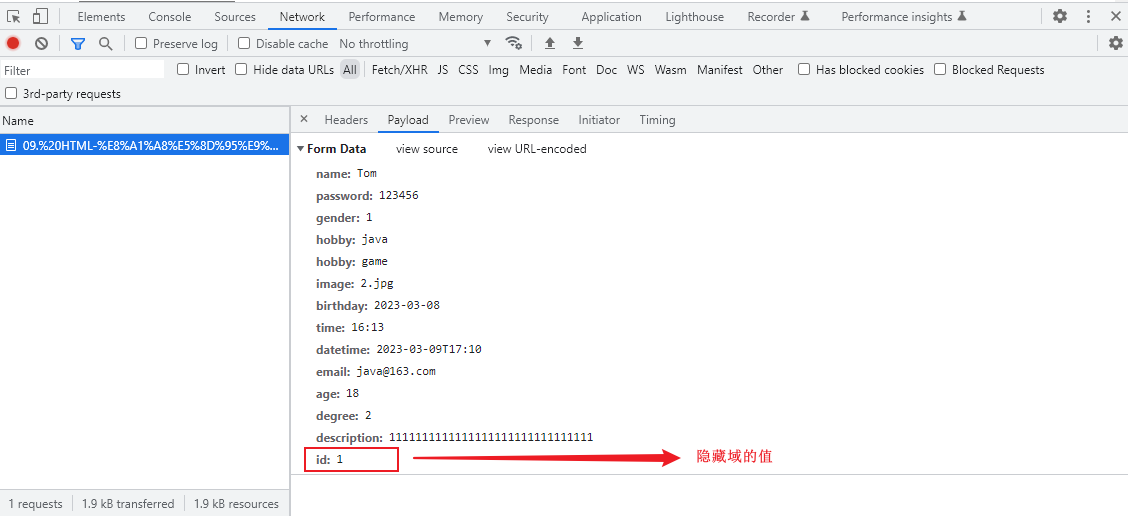Focus the Filter text field
The width and height of the screenshot is (1128, 516).
coord(83,70)
